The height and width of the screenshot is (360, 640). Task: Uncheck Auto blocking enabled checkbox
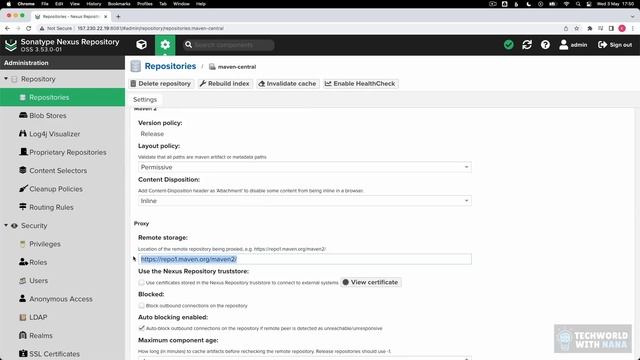(142, 328)
